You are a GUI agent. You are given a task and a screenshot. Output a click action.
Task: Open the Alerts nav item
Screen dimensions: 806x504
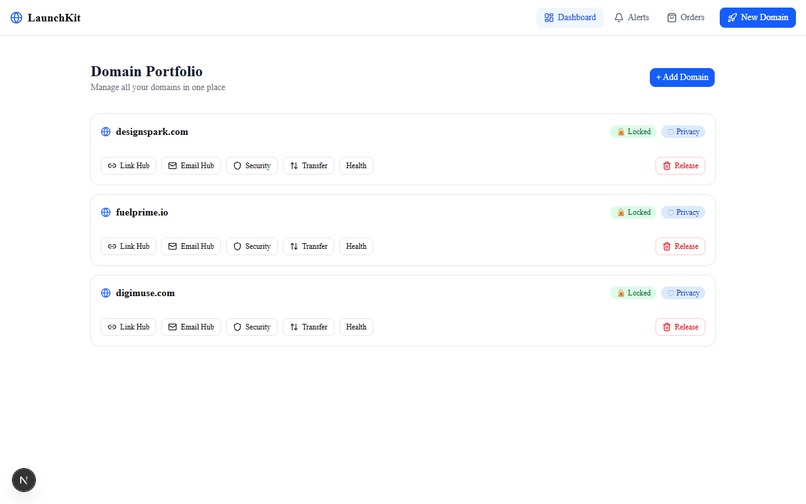632,17
